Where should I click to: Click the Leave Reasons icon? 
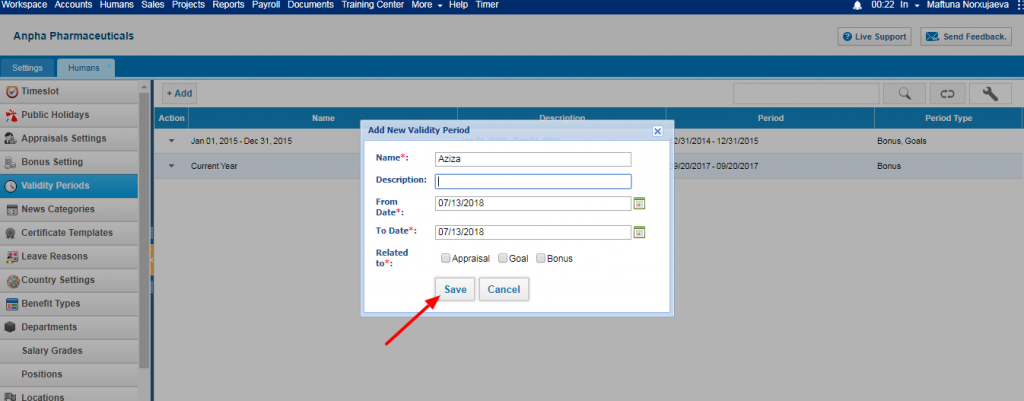(11, 257)
